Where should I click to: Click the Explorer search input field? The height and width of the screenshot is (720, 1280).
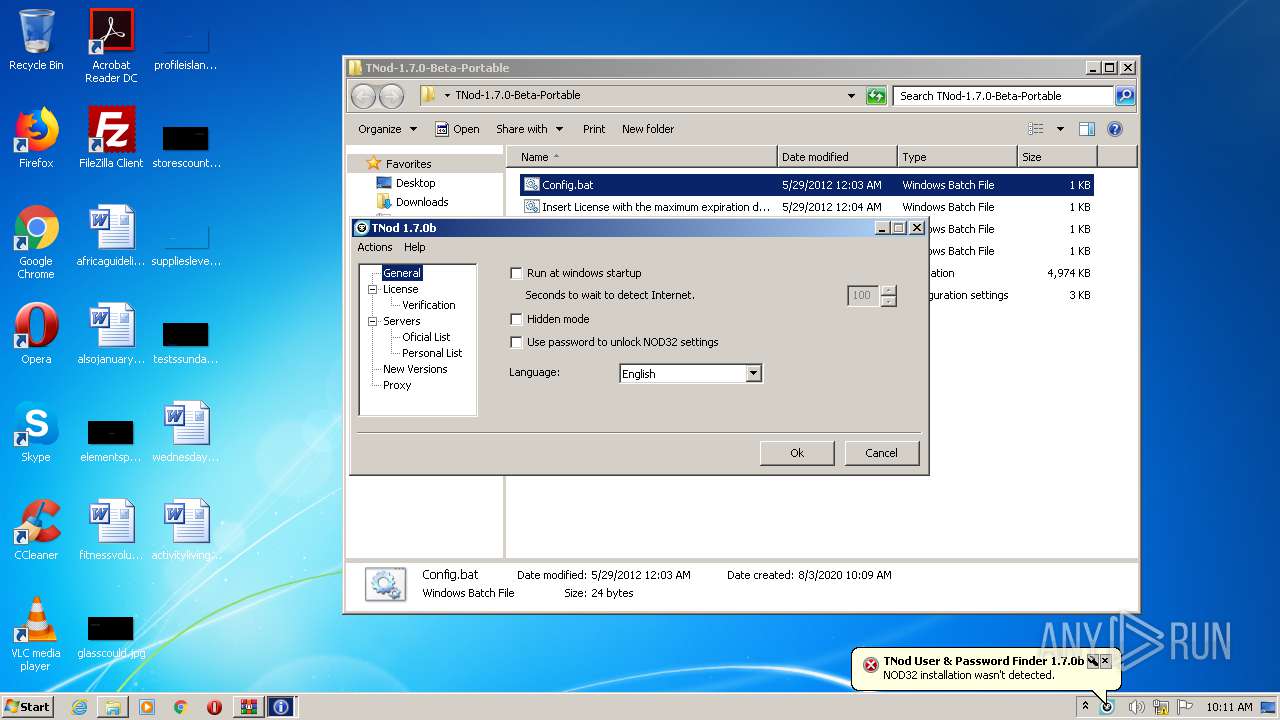tap(1003, 96)
